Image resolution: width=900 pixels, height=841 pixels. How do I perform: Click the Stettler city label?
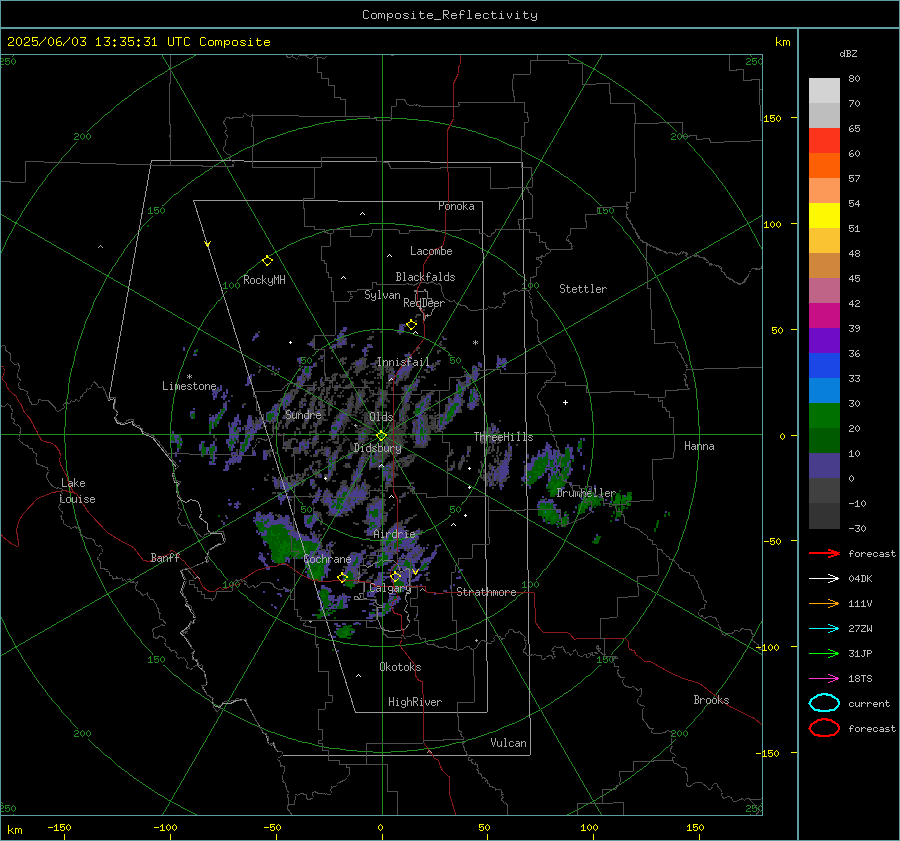(583, 289)
